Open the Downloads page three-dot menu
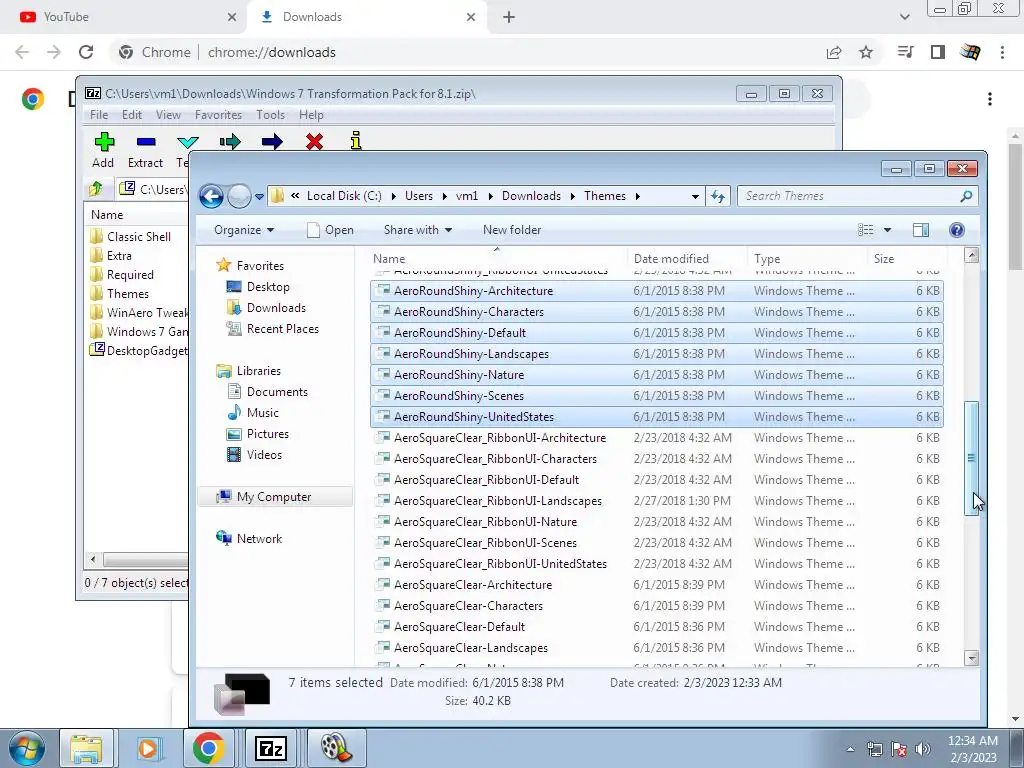The width and height of the screenshot is (1024, 768). click(990, 99)
